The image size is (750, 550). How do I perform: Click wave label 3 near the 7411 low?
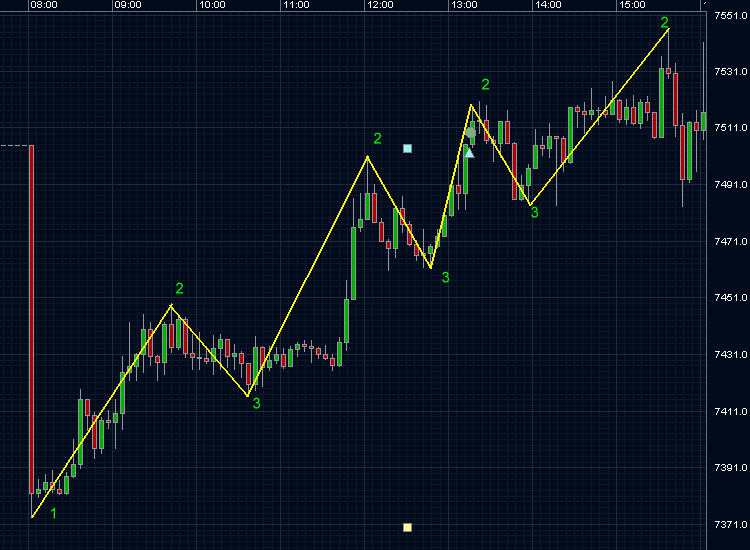click(x=256, y=404)
